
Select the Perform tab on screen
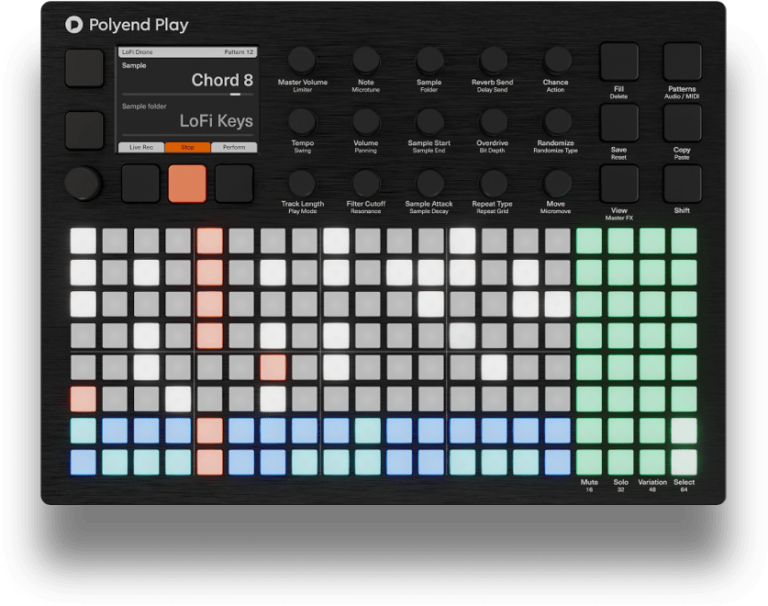pos(234,147)
